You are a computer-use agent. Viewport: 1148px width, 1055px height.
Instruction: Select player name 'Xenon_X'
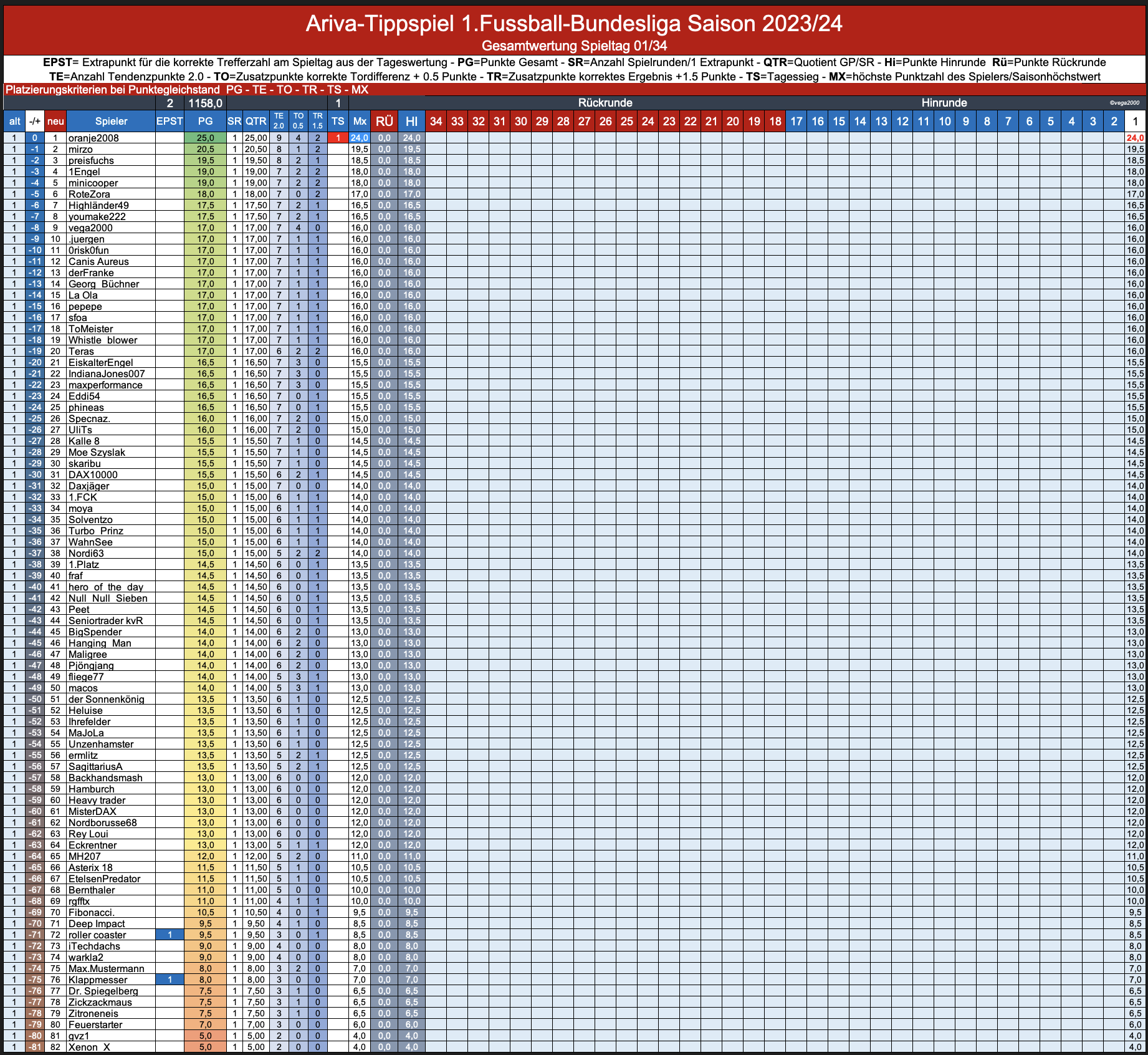(88, 1047)
